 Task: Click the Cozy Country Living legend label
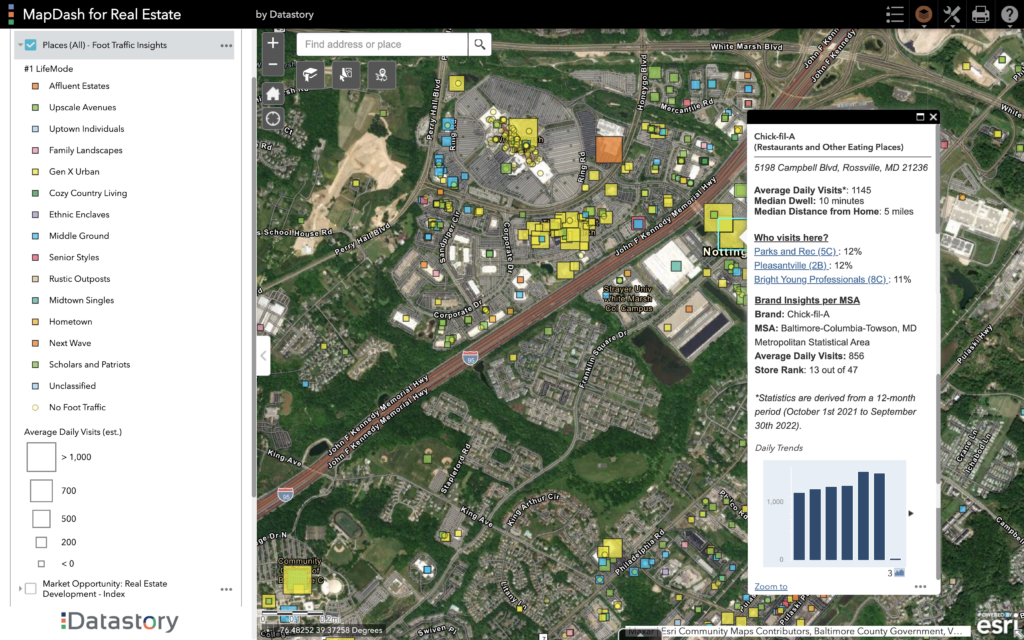(88, 193)
